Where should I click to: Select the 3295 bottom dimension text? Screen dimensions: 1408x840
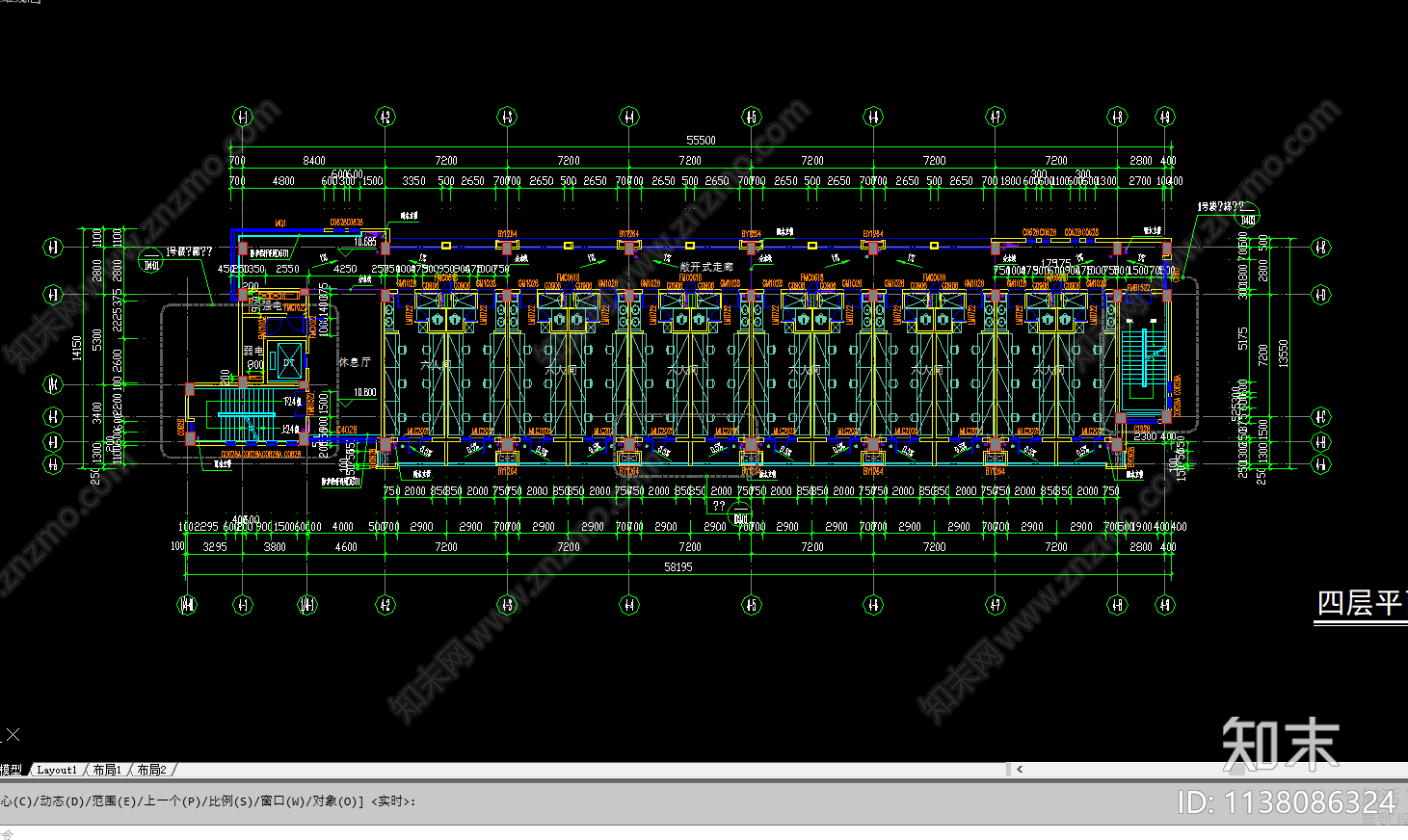point(215,547)
